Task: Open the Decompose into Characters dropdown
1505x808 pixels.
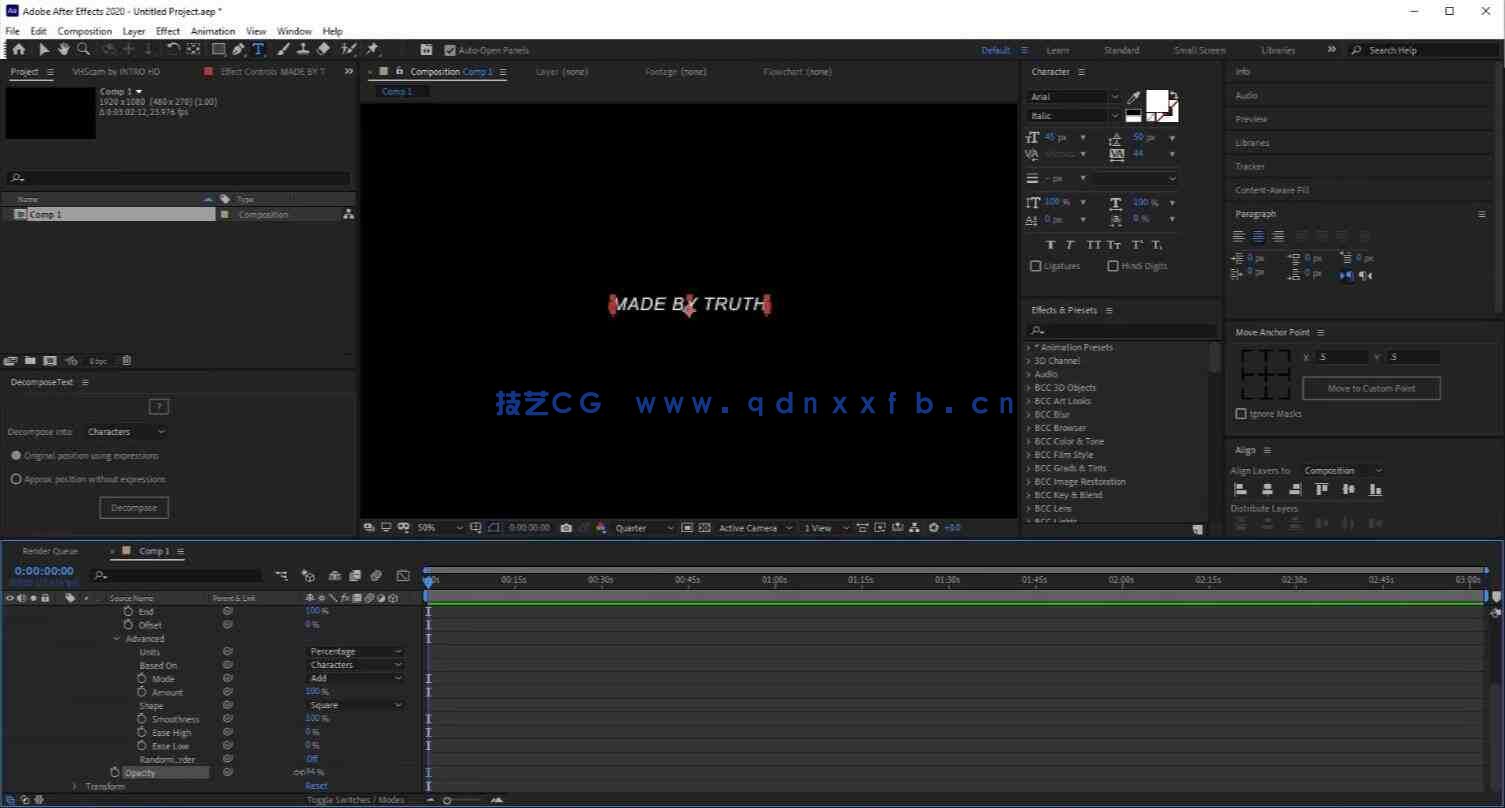Action: [126, 432]
